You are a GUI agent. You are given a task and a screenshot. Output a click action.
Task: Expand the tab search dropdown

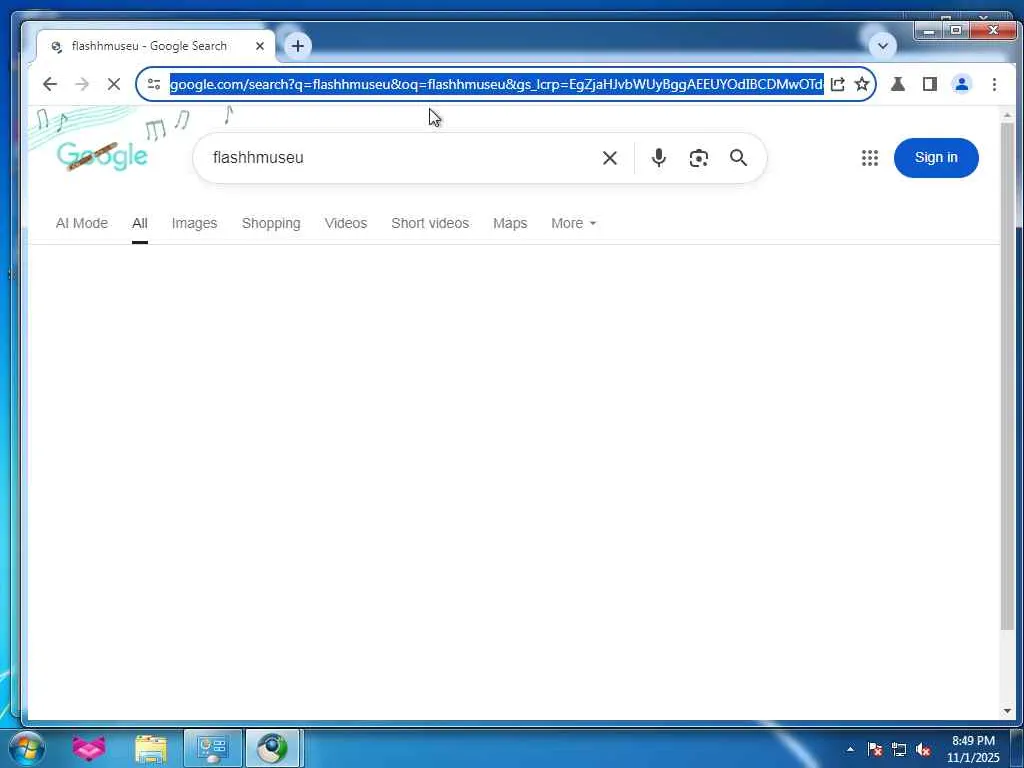tap(883, 46)
